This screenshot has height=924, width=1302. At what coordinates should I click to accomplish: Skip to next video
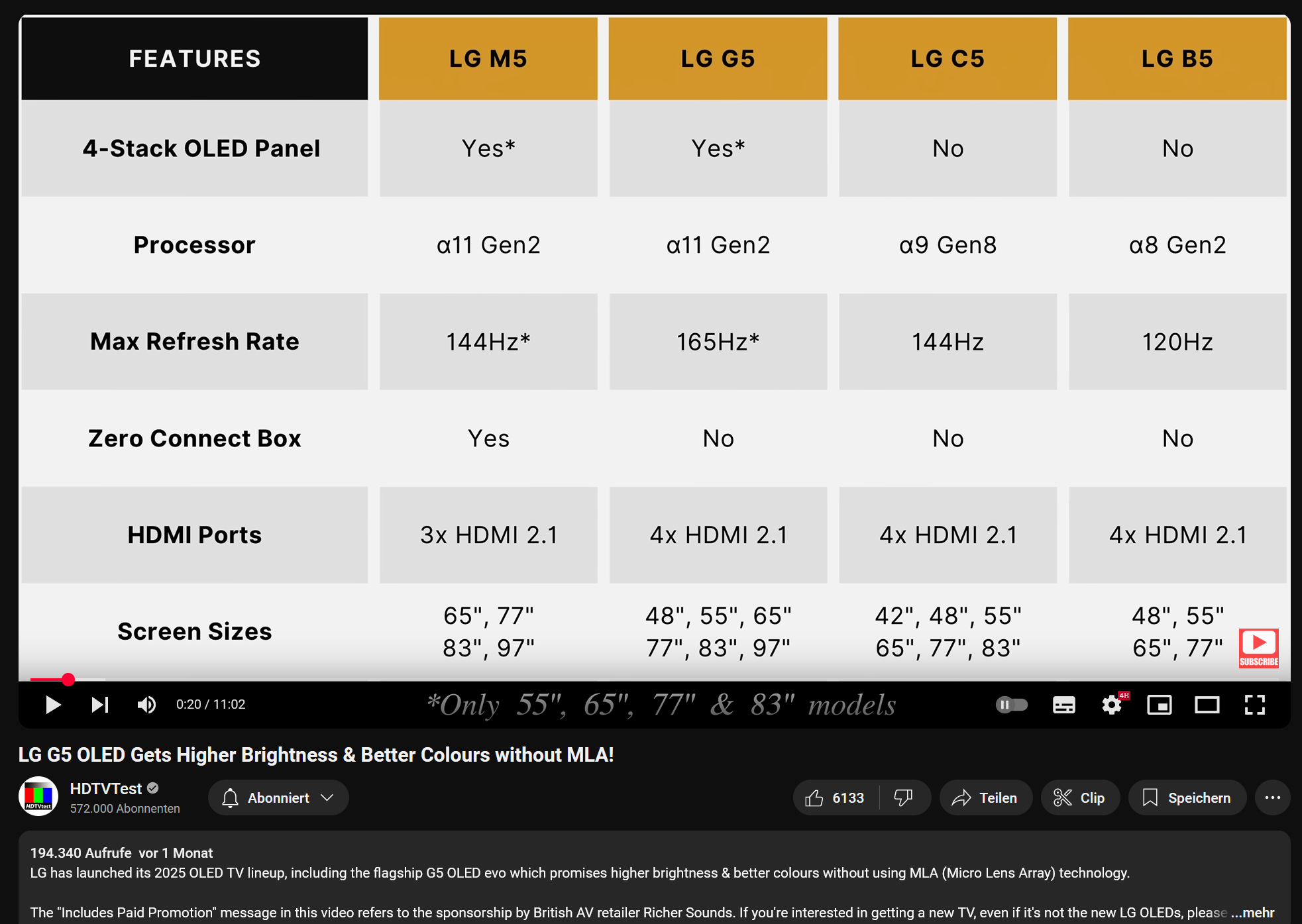[x=100, y=705]
